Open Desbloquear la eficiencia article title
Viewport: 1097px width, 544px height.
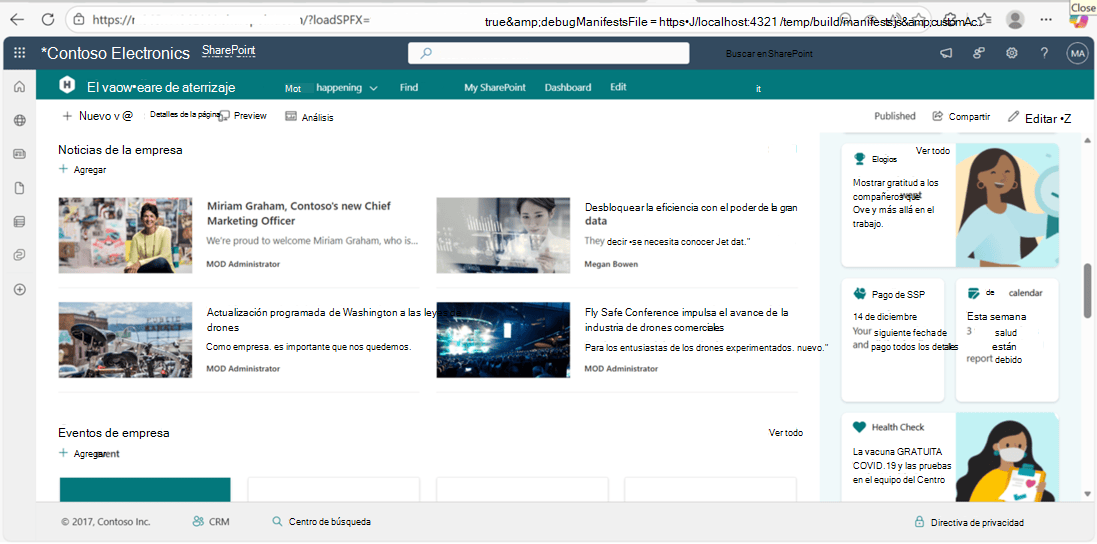click(x=691, y=213)
